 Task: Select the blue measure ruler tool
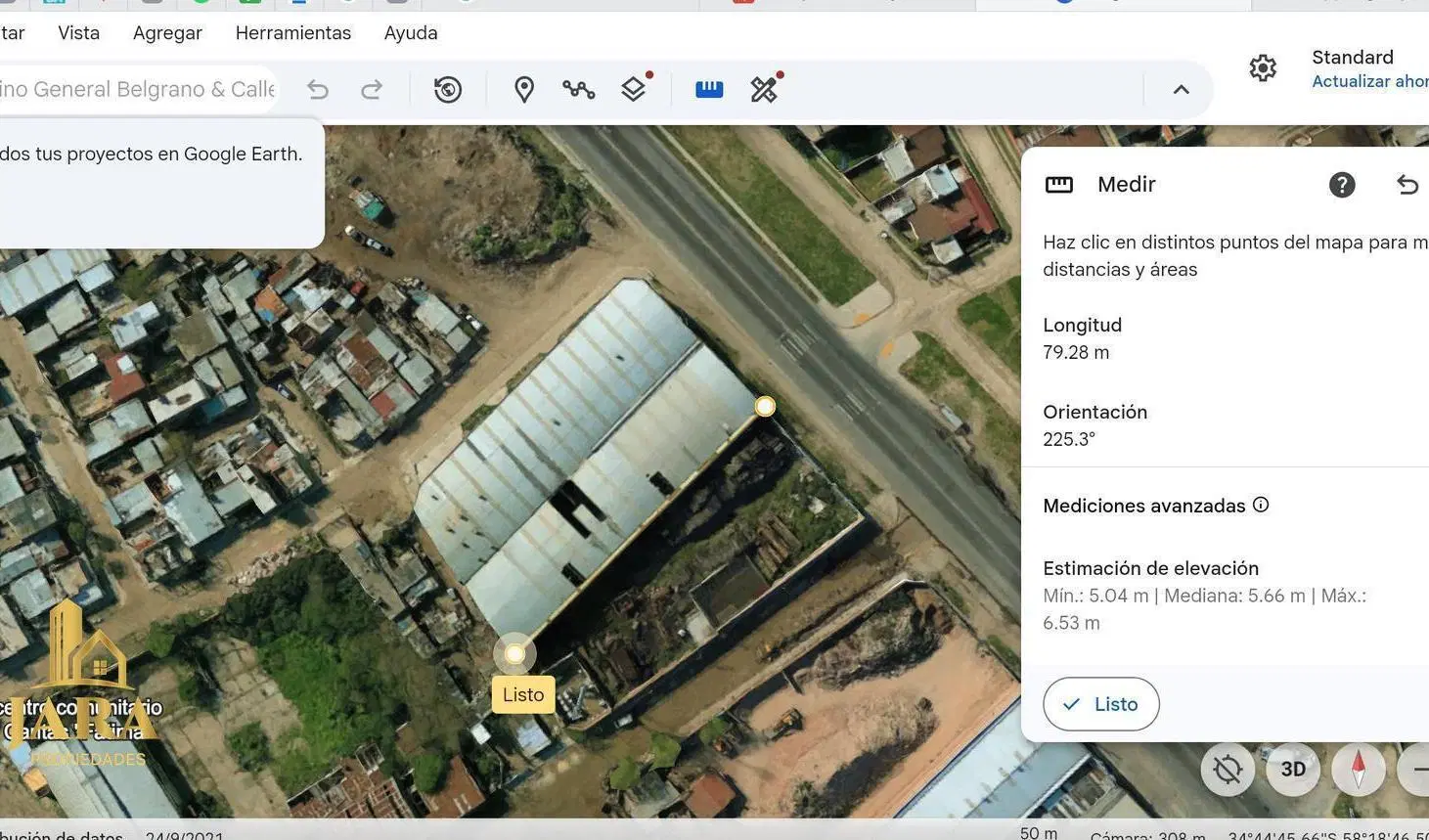pos(709,90)
